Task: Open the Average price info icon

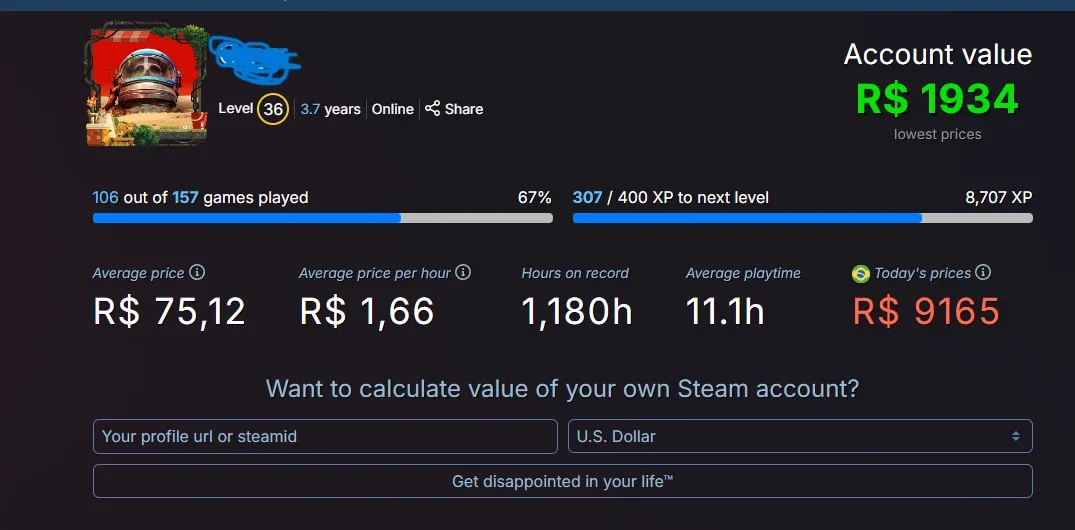Action: [197, 273]
